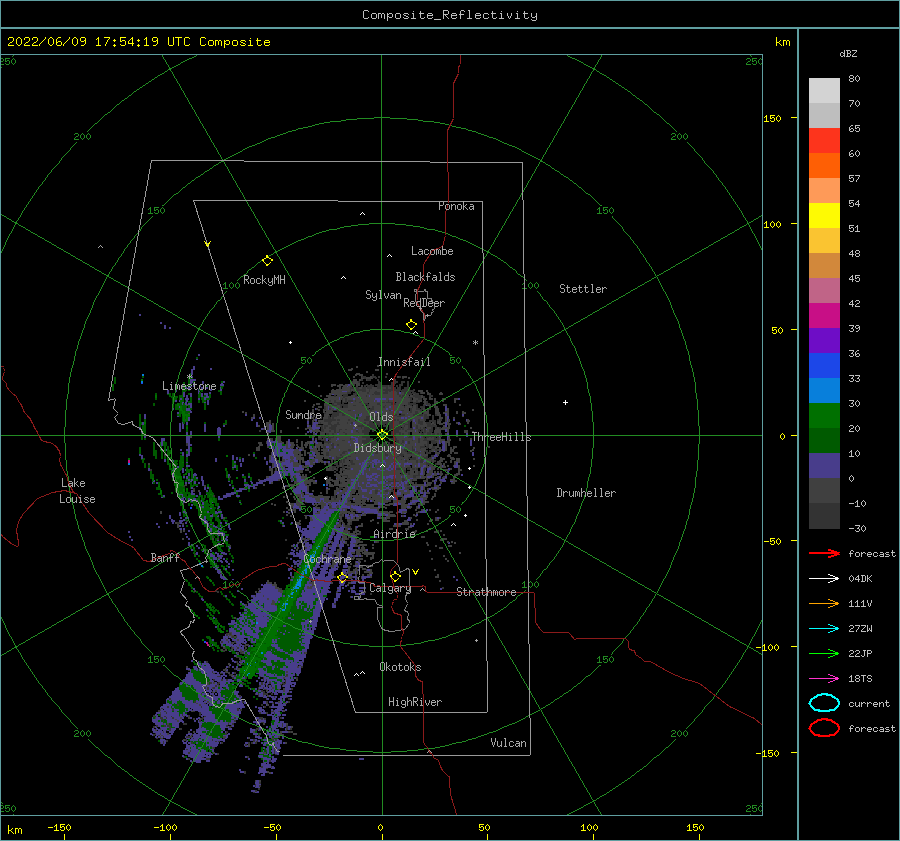900x841 pixels.
Task: Click the Drumheller label
Action: (586, 493)
